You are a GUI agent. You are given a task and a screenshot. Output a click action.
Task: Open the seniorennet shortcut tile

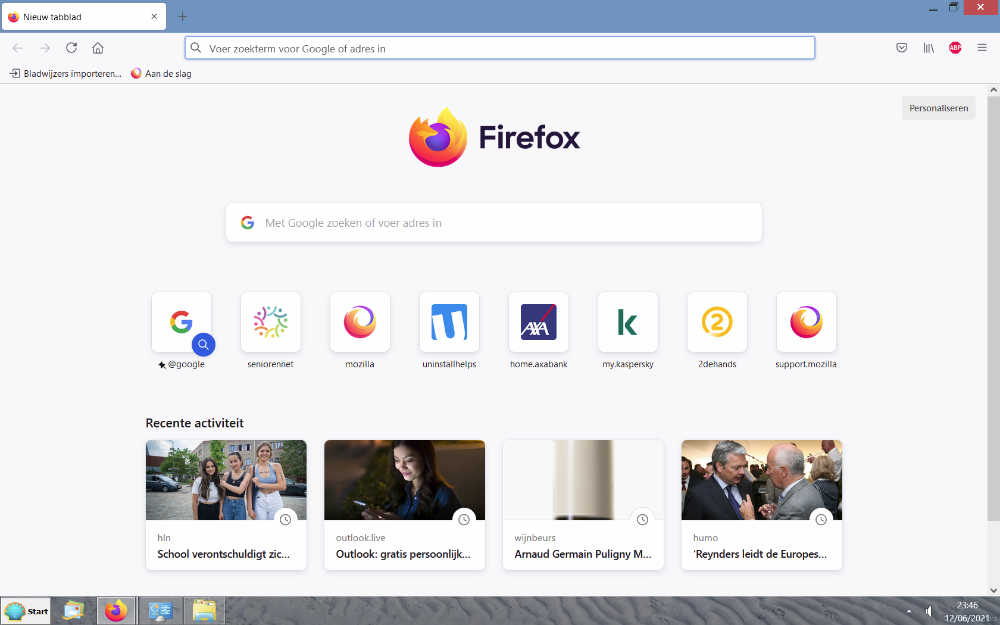pyautogui.click(x=270, y=322)
